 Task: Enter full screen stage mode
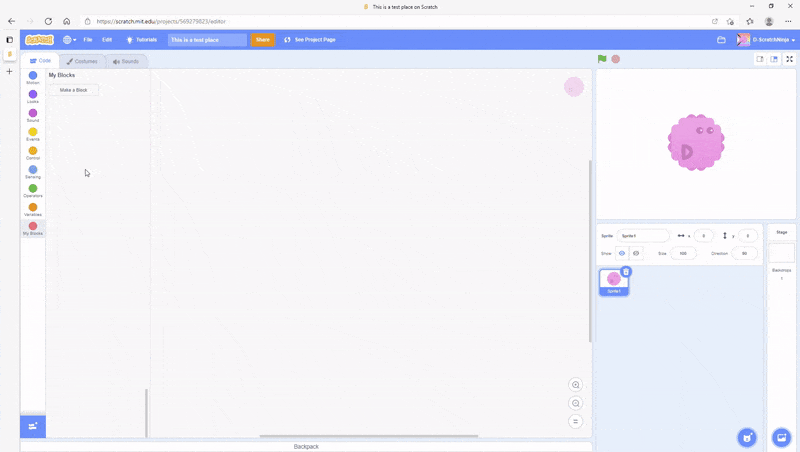pos(789,59)
